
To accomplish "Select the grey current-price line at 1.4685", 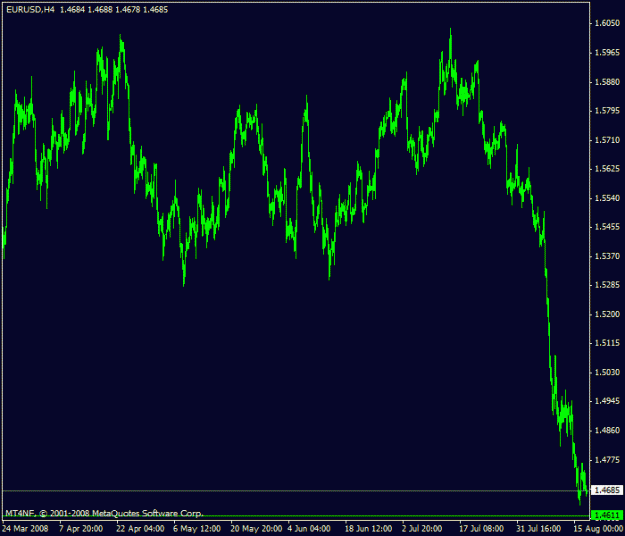I will [x=296, y=491].
